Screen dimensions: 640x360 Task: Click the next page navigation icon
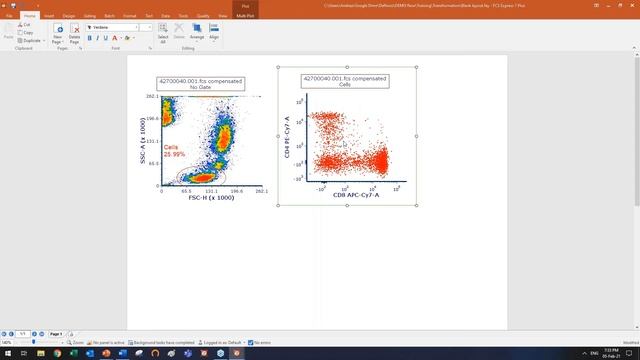(35, 334)
